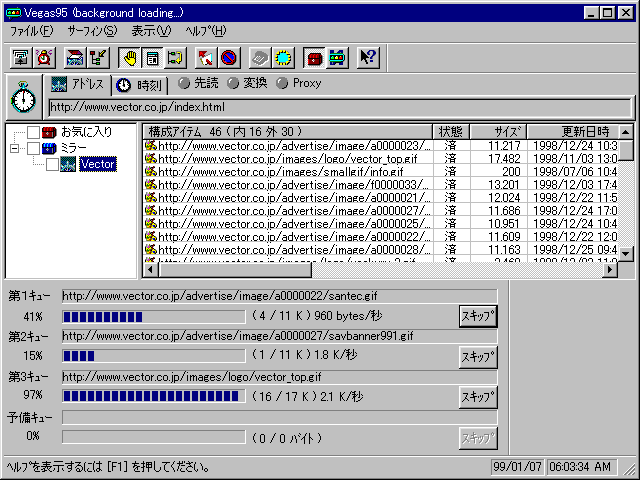640x480 pixels.
Task: Select the advertise/image/f0000033 row
Action: (x=380, y=184)
